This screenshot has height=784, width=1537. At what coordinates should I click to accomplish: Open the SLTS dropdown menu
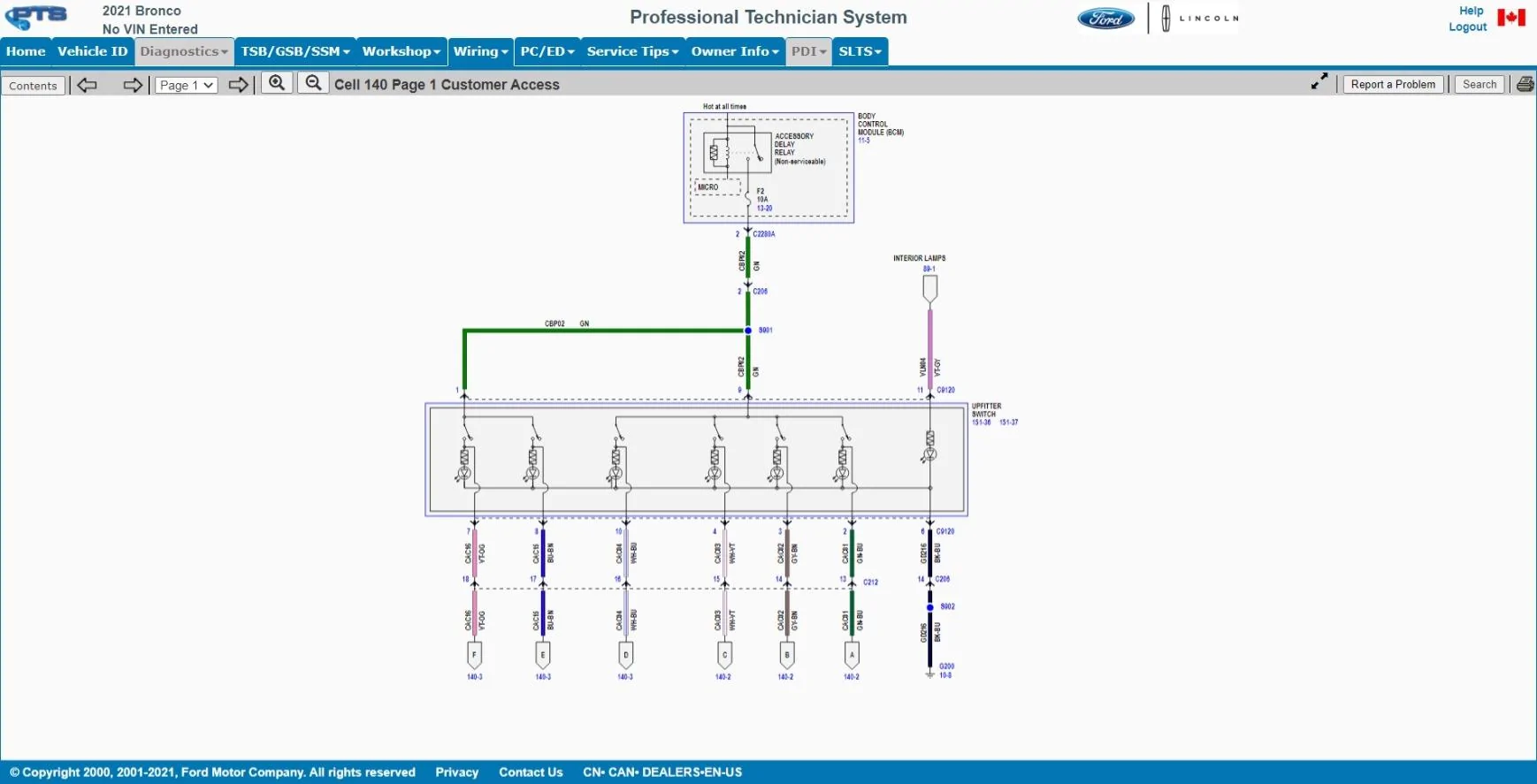tap(860, 51)
